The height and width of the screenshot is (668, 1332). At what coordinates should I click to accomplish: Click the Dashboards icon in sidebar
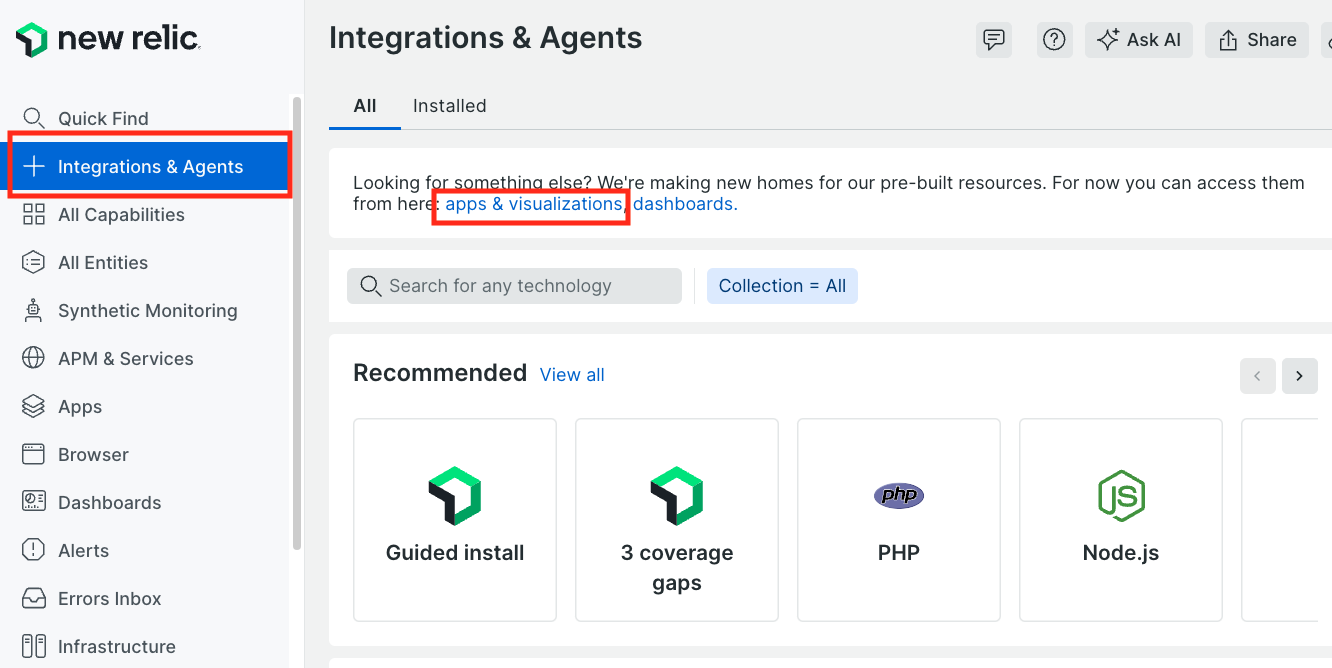click(x=34, y=502)
